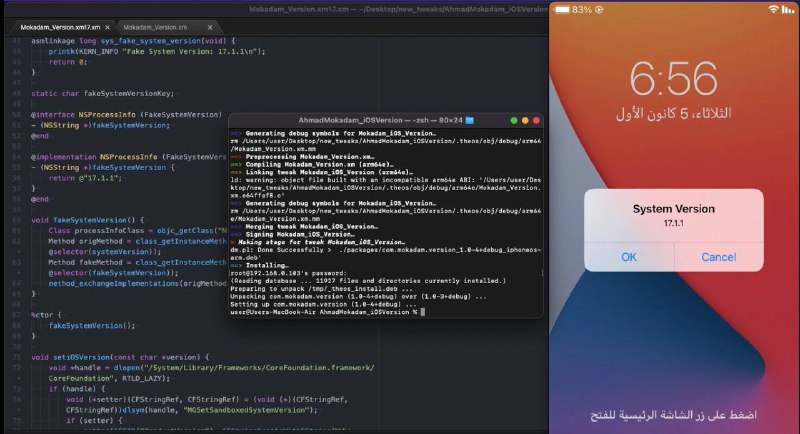Click 'System Version' alert title
Image resolution: width=800 pixels, height=434 pixels.
coord(673,209)
